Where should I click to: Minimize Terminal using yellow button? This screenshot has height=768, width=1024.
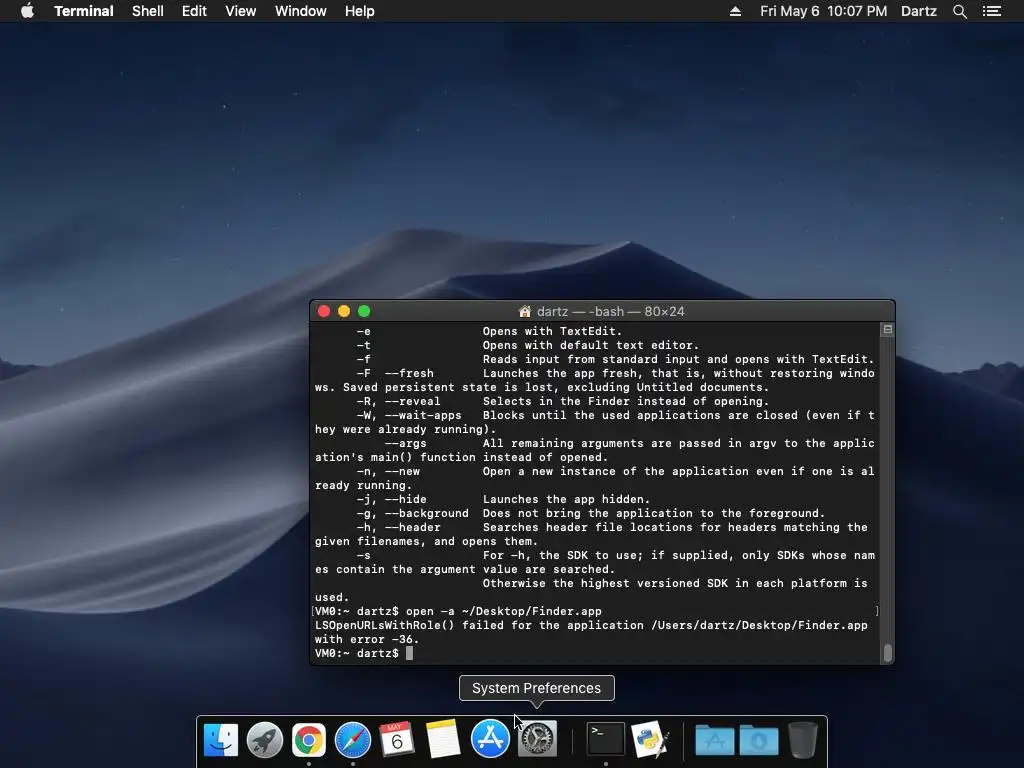pos(344,312)
